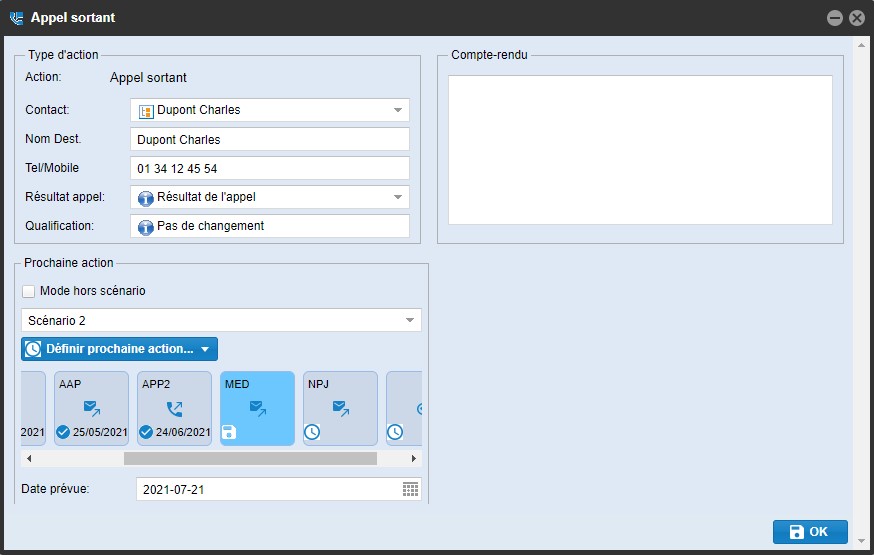
Task: Click the checkmark icon next to 24/06/2021
Action: pyautogui.click(x=146, y=432)
